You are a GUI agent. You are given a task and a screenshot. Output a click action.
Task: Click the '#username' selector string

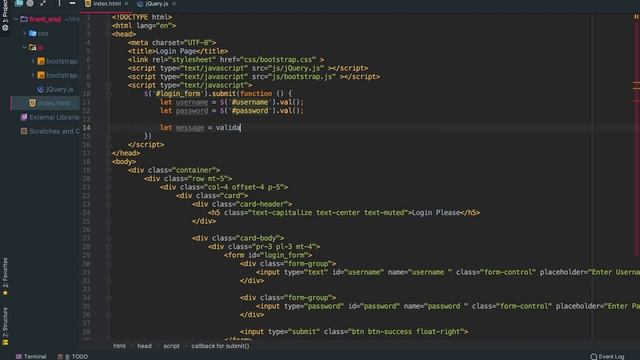250,102
